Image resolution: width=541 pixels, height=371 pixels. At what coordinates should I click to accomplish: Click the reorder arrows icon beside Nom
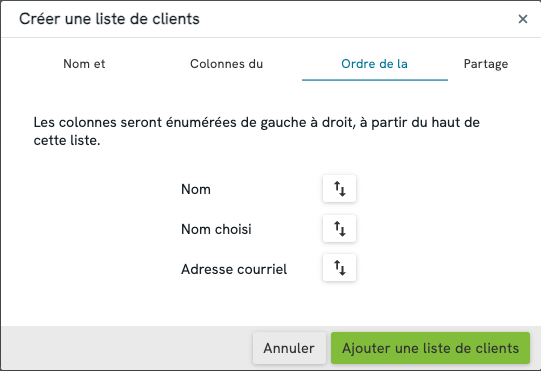click(339, 189)
